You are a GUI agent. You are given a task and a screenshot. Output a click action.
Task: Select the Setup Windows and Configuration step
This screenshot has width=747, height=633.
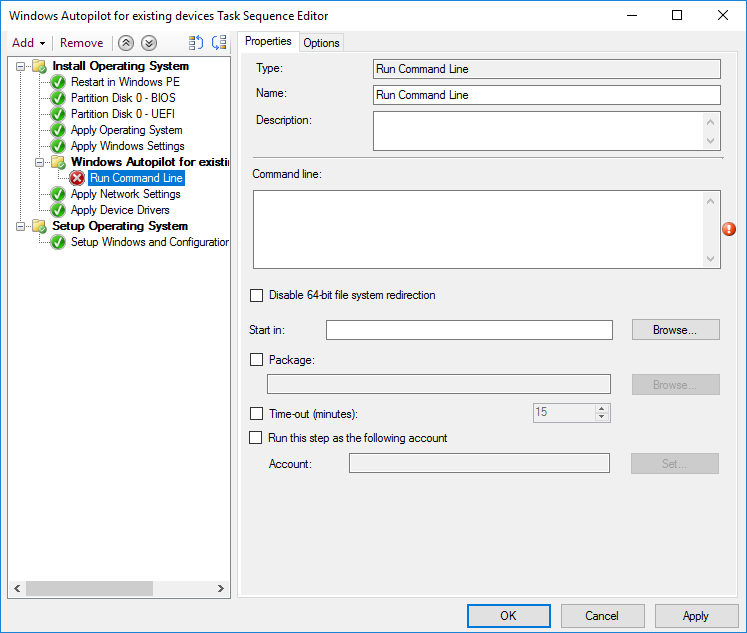coord(150,242)
